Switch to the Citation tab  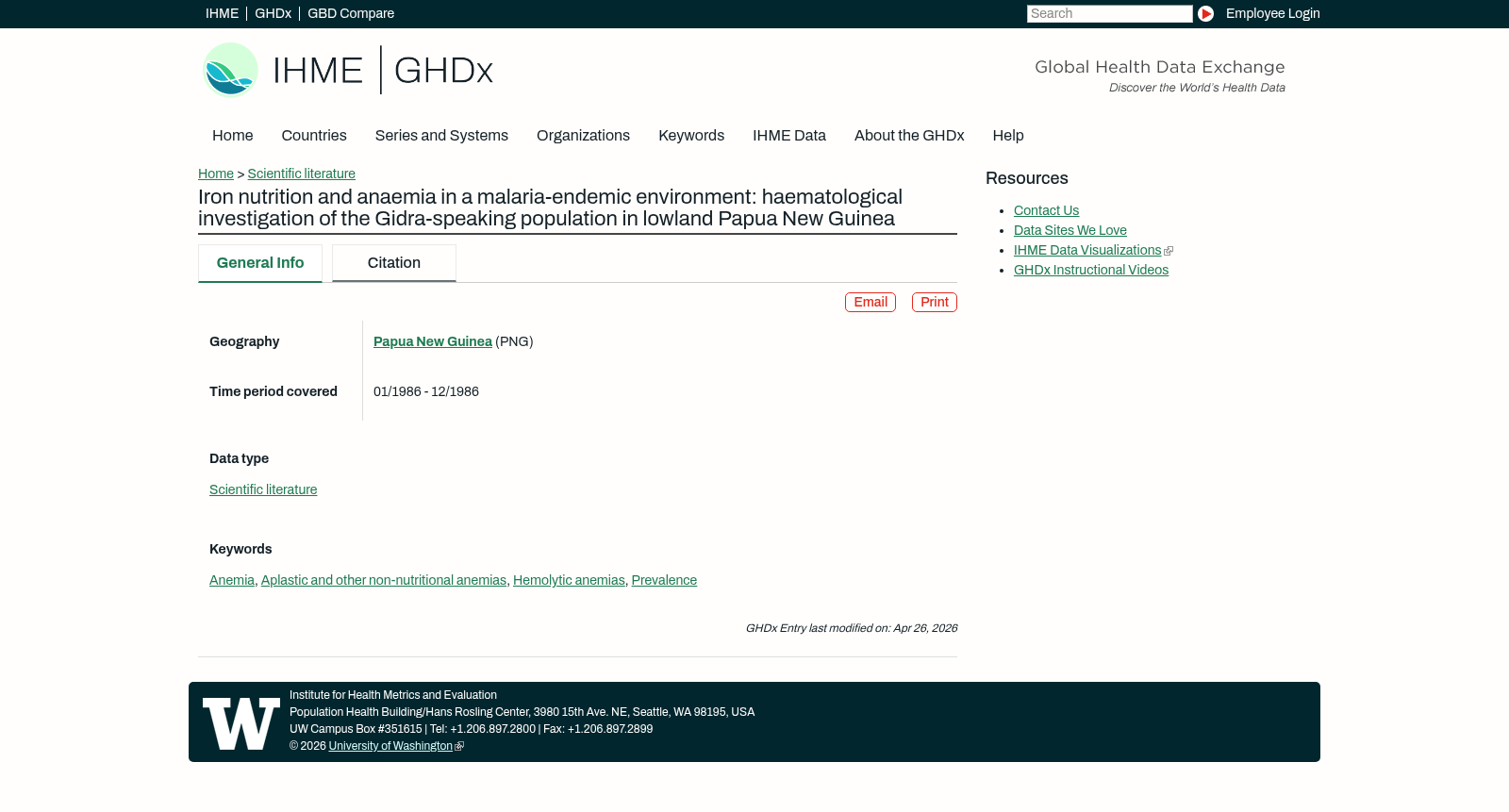tap(394, 263)
